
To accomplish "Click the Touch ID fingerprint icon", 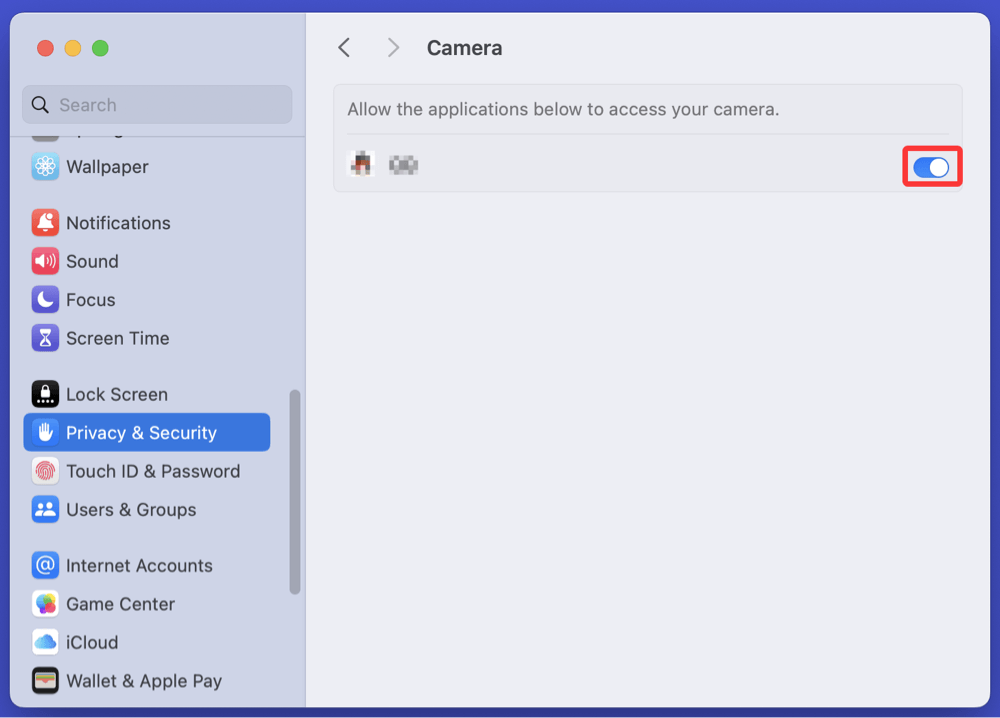I will click(45, 471).
